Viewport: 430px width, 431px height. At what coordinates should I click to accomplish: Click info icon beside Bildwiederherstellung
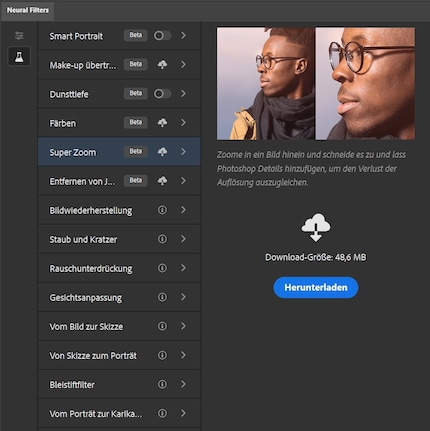pyautogui.click(x=162, y=210)
